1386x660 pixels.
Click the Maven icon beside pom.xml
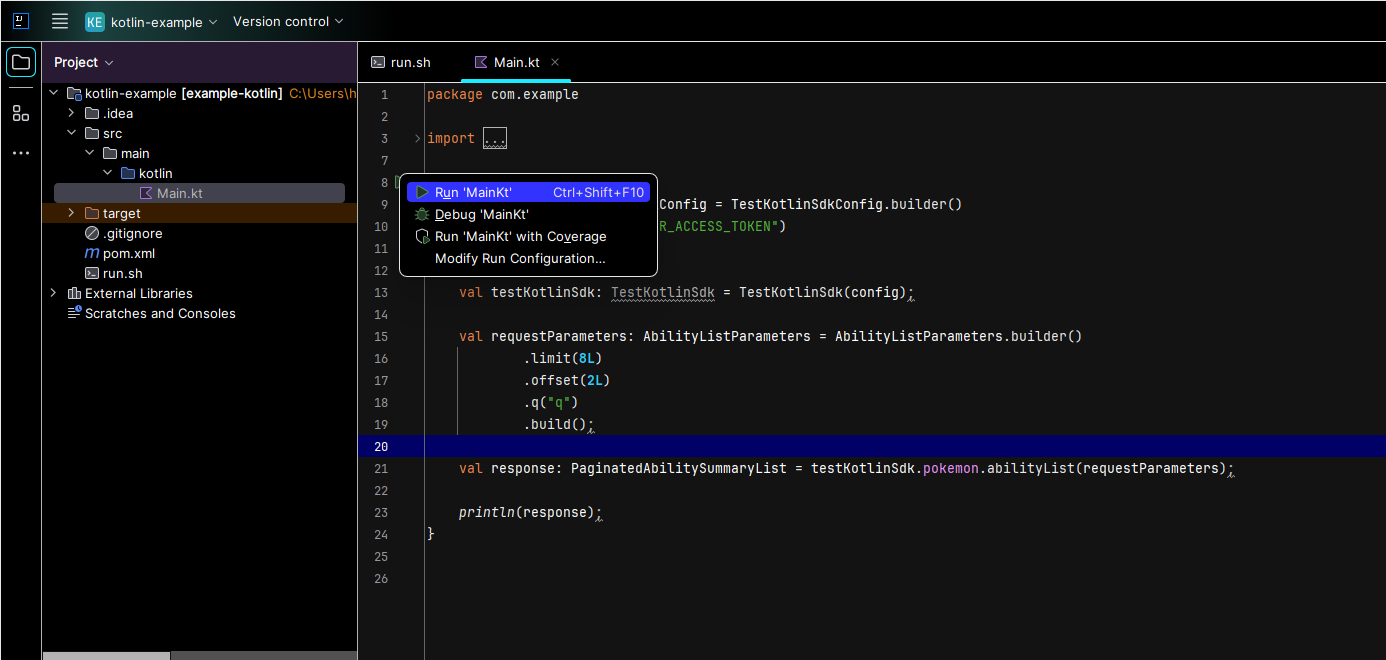(92, 253)
